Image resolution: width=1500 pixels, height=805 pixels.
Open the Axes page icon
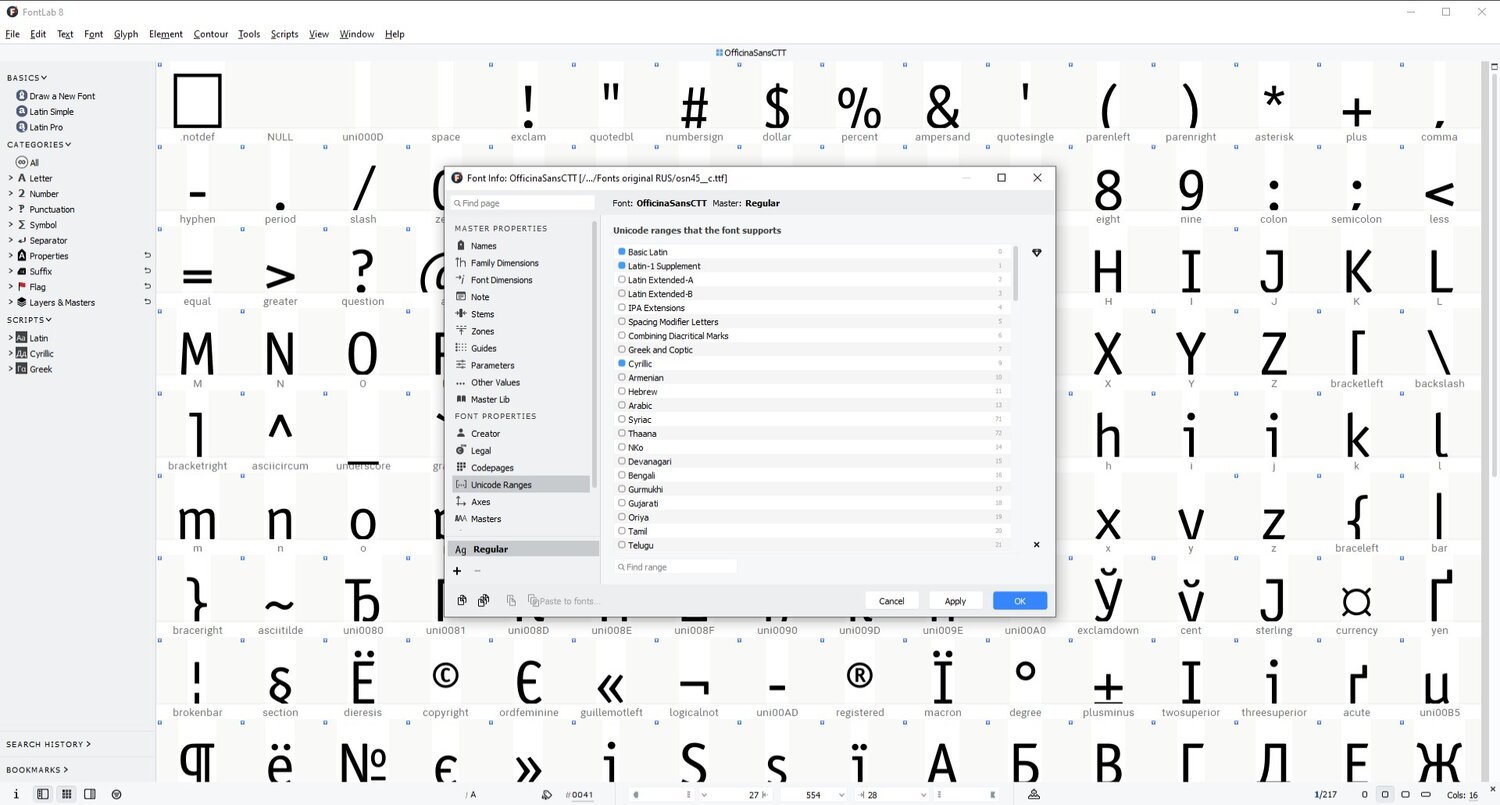click(x=461, y=501)
